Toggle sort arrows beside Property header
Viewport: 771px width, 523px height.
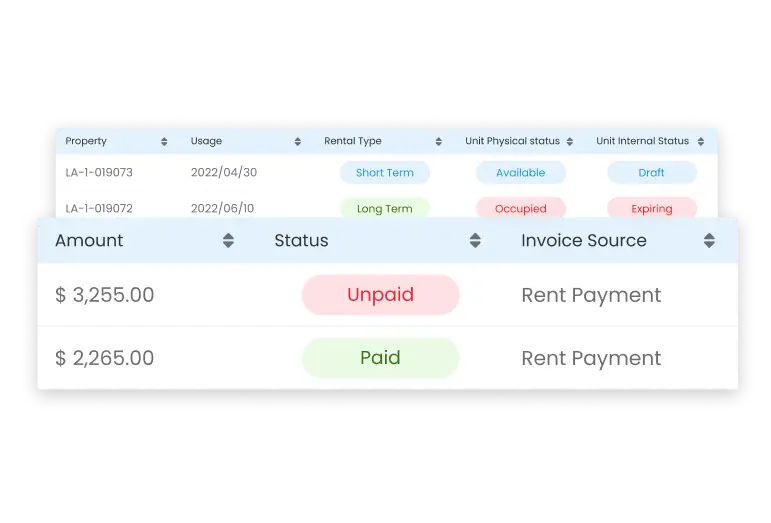(x=165, y=142)
